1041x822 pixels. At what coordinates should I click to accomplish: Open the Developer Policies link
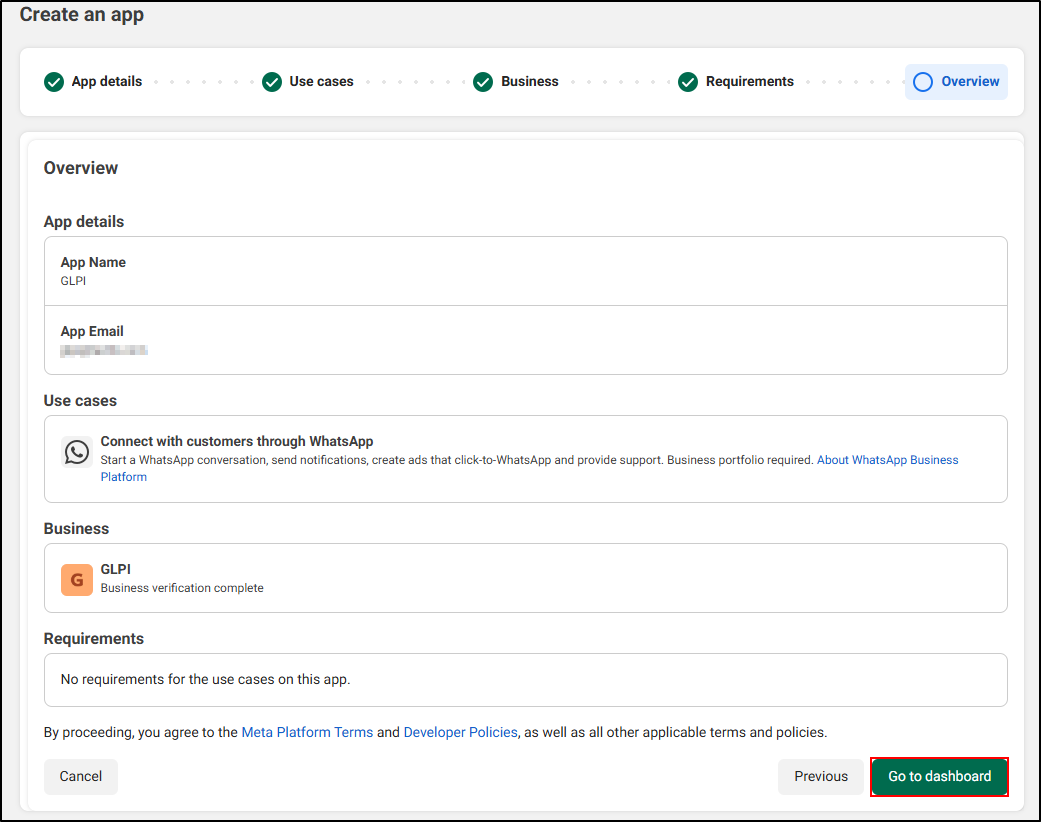460,733
